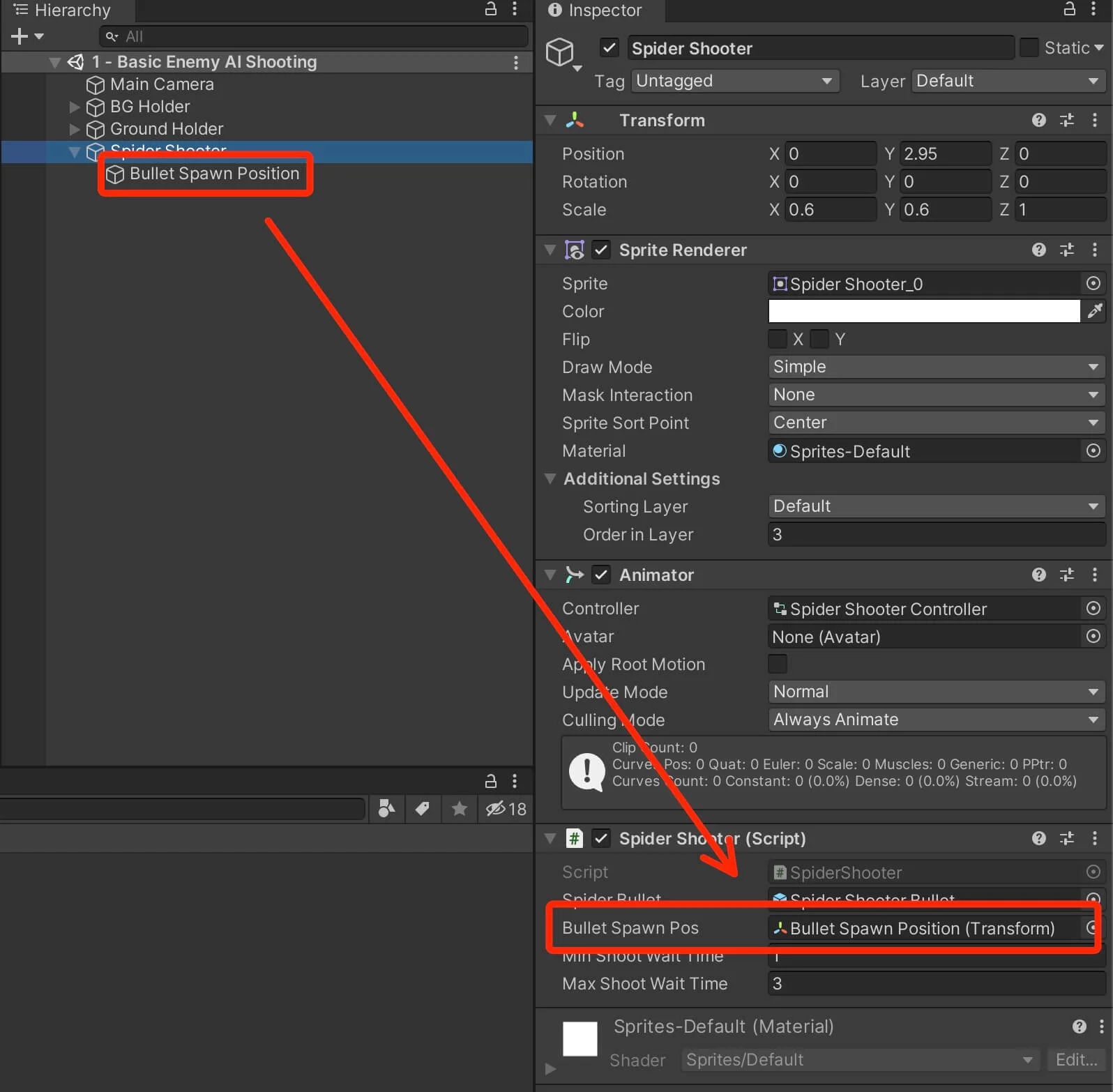Collapse the Transform component
The image size is (1113, 1092).
pos(550,121)
